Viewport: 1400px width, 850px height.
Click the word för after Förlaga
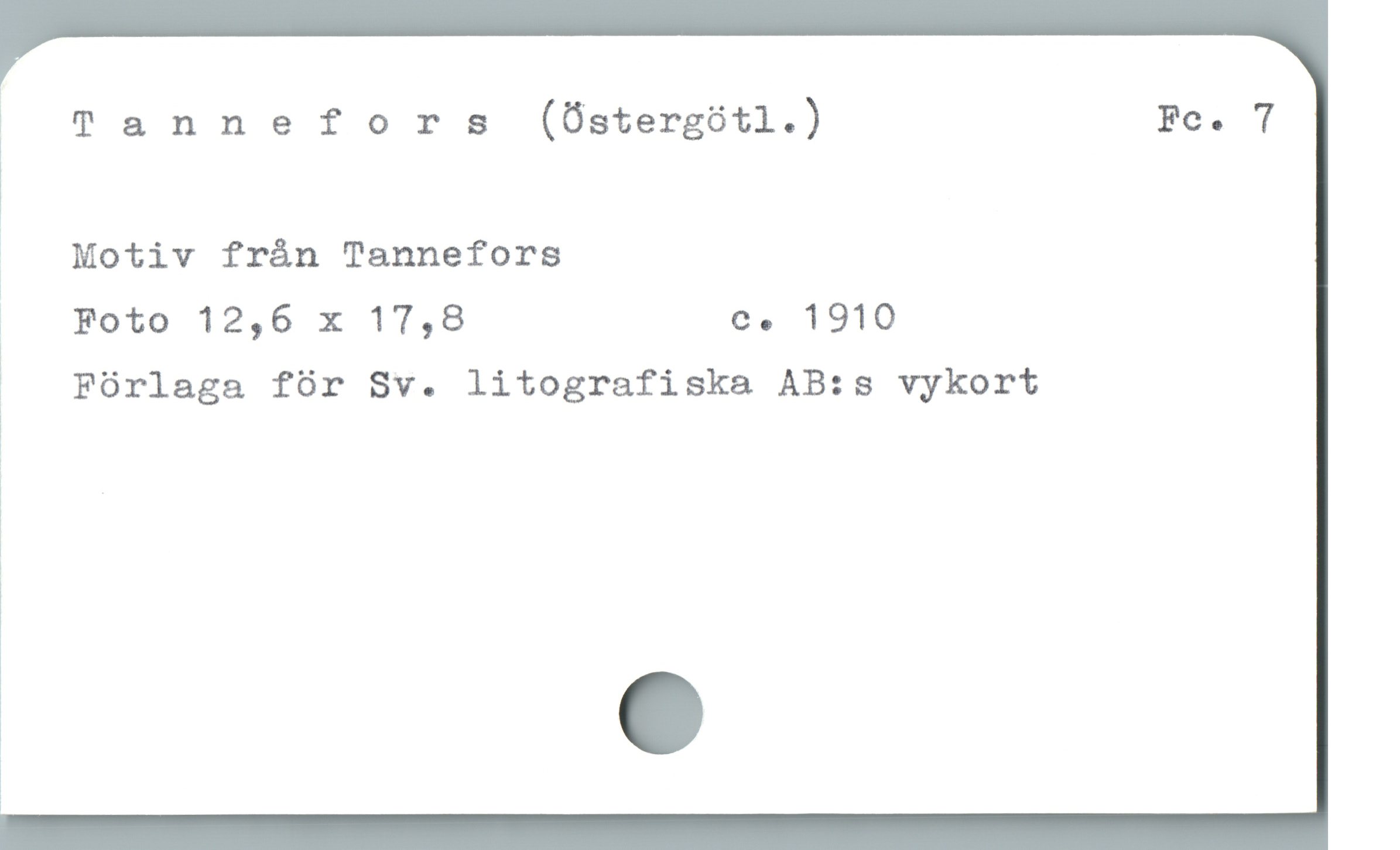[x=308, y=385]
